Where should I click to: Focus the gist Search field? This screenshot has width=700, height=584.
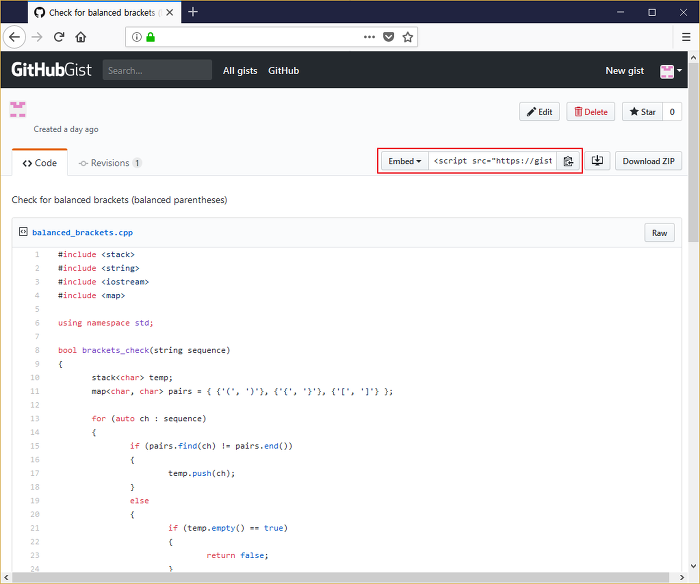(157, 70)
